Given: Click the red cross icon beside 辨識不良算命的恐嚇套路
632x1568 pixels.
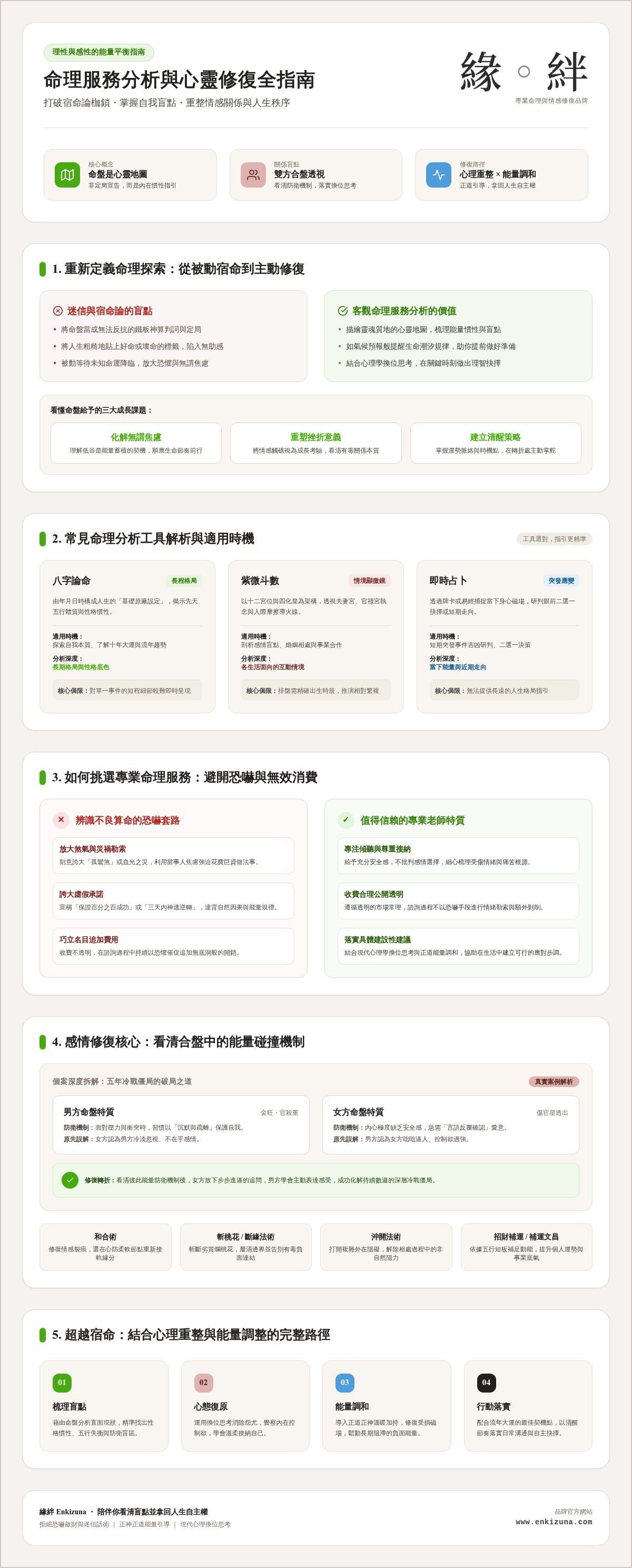Looking at the screenshot, I should tap(61, 820).
